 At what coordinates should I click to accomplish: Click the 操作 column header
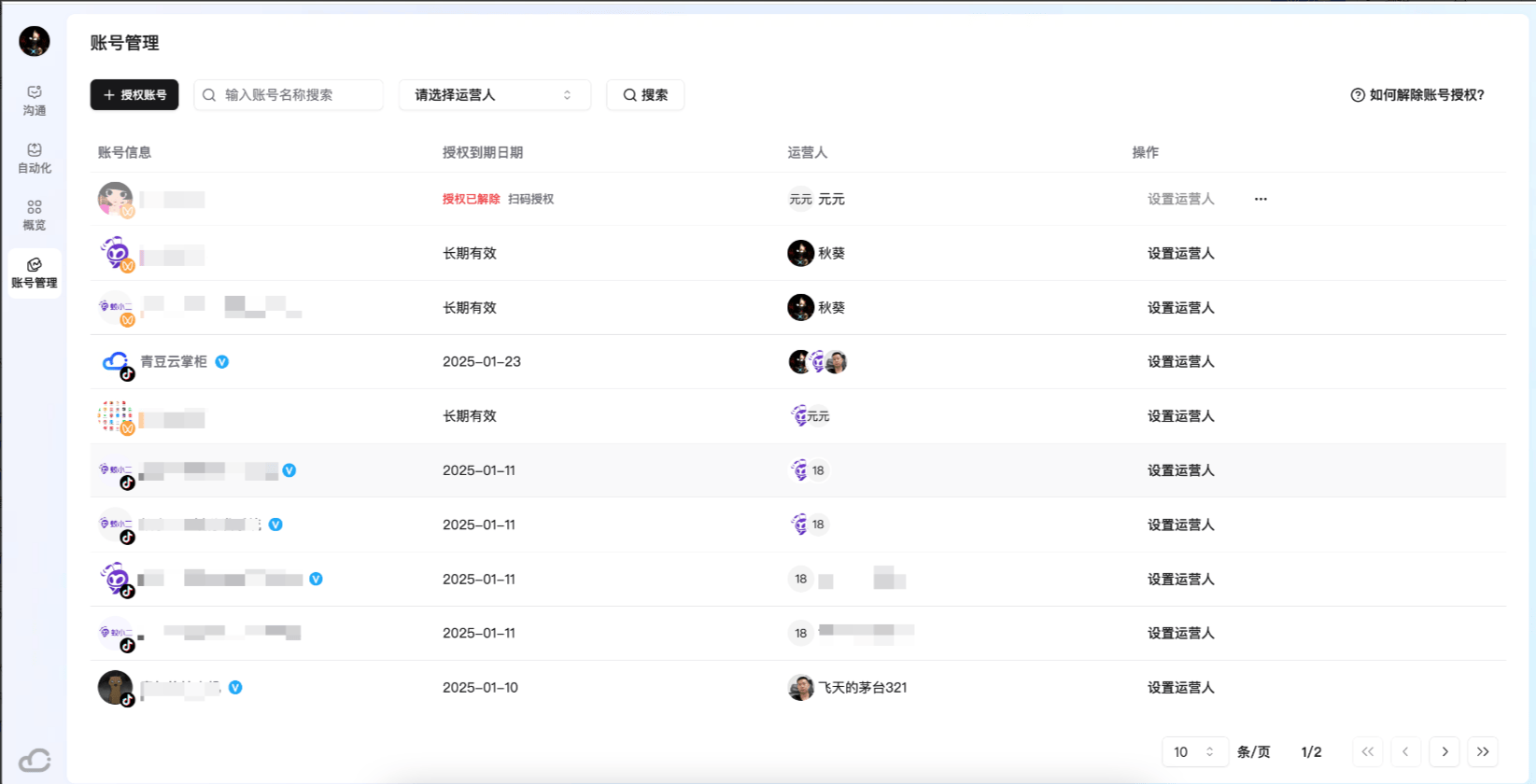[x=1146, y=152]
